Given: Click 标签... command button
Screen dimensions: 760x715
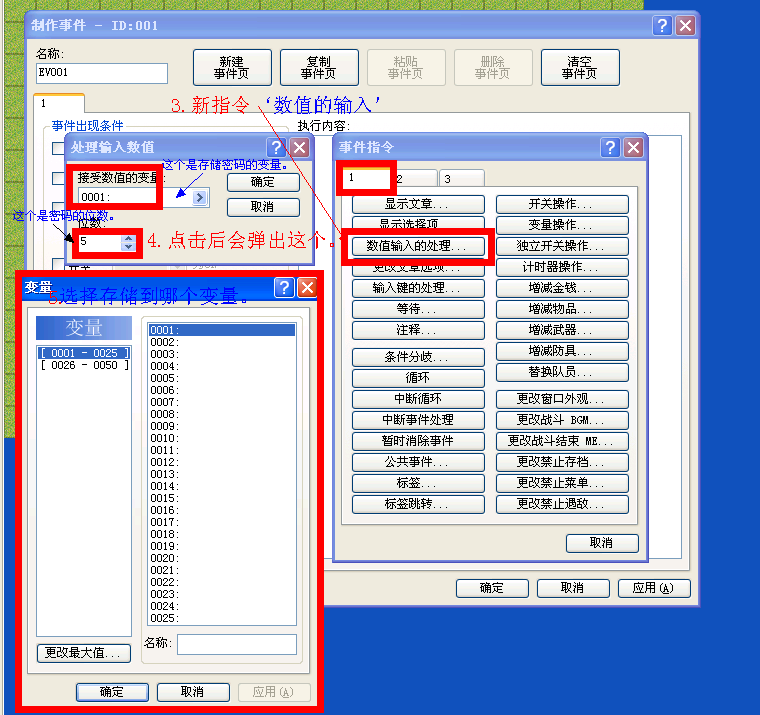Looking at the screenshot, I should tap(418, 483).
